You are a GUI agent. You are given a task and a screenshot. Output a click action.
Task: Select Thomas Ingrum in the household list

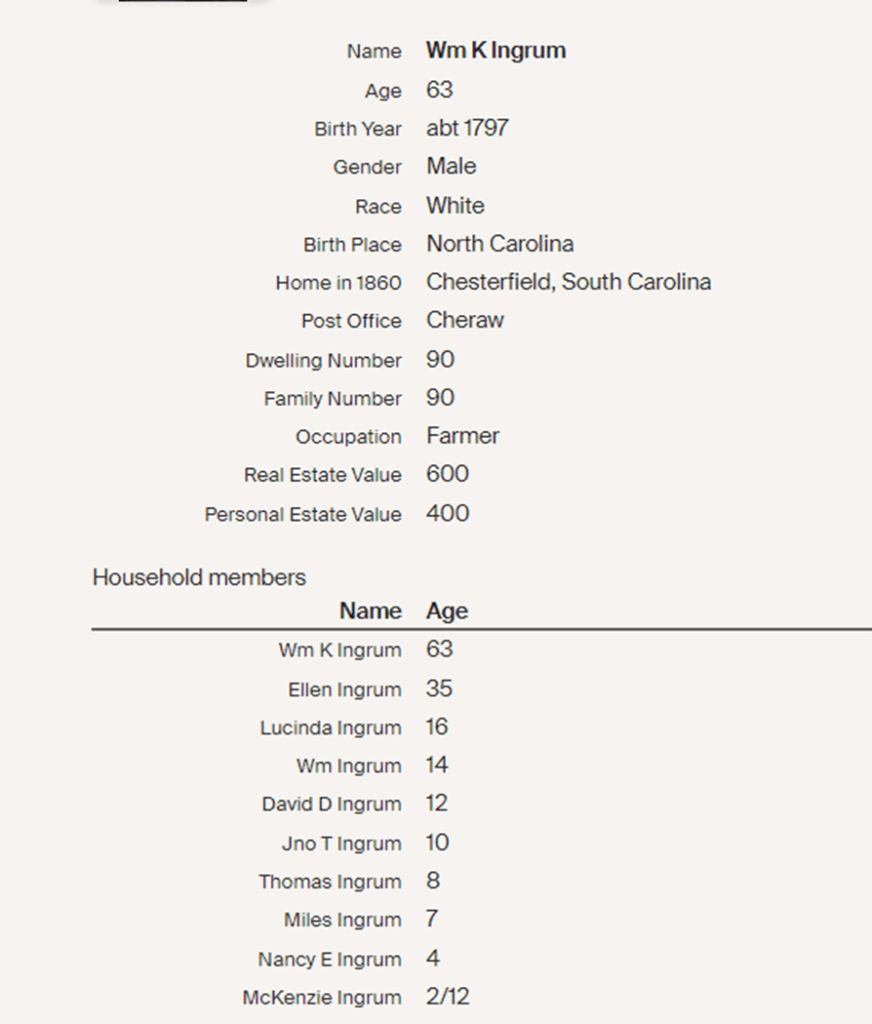(330, 882)
